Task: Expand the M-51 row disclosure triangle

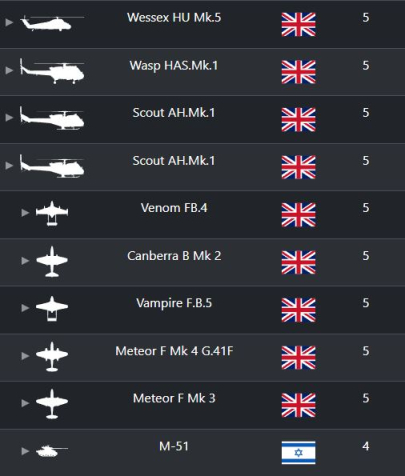Action: [x=25, y=451]
